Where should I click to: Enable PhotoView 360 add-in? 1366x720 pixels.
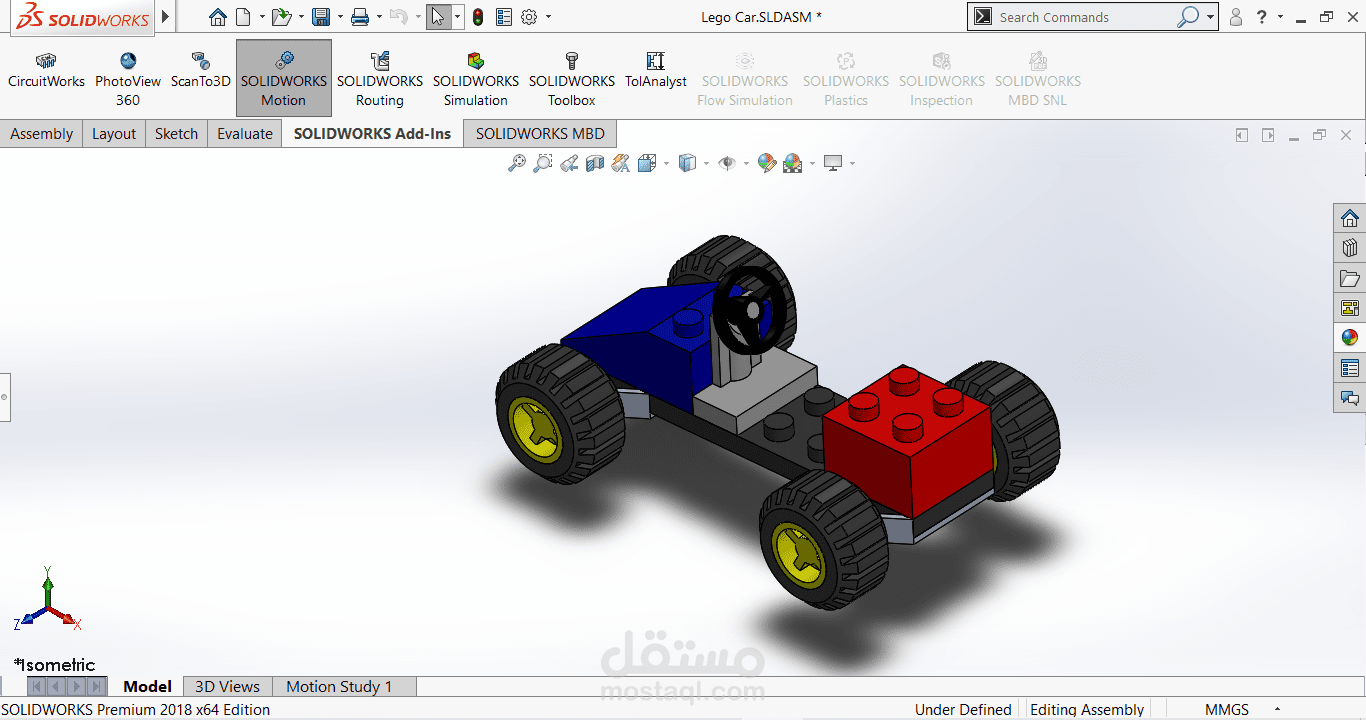pos(128,79)
